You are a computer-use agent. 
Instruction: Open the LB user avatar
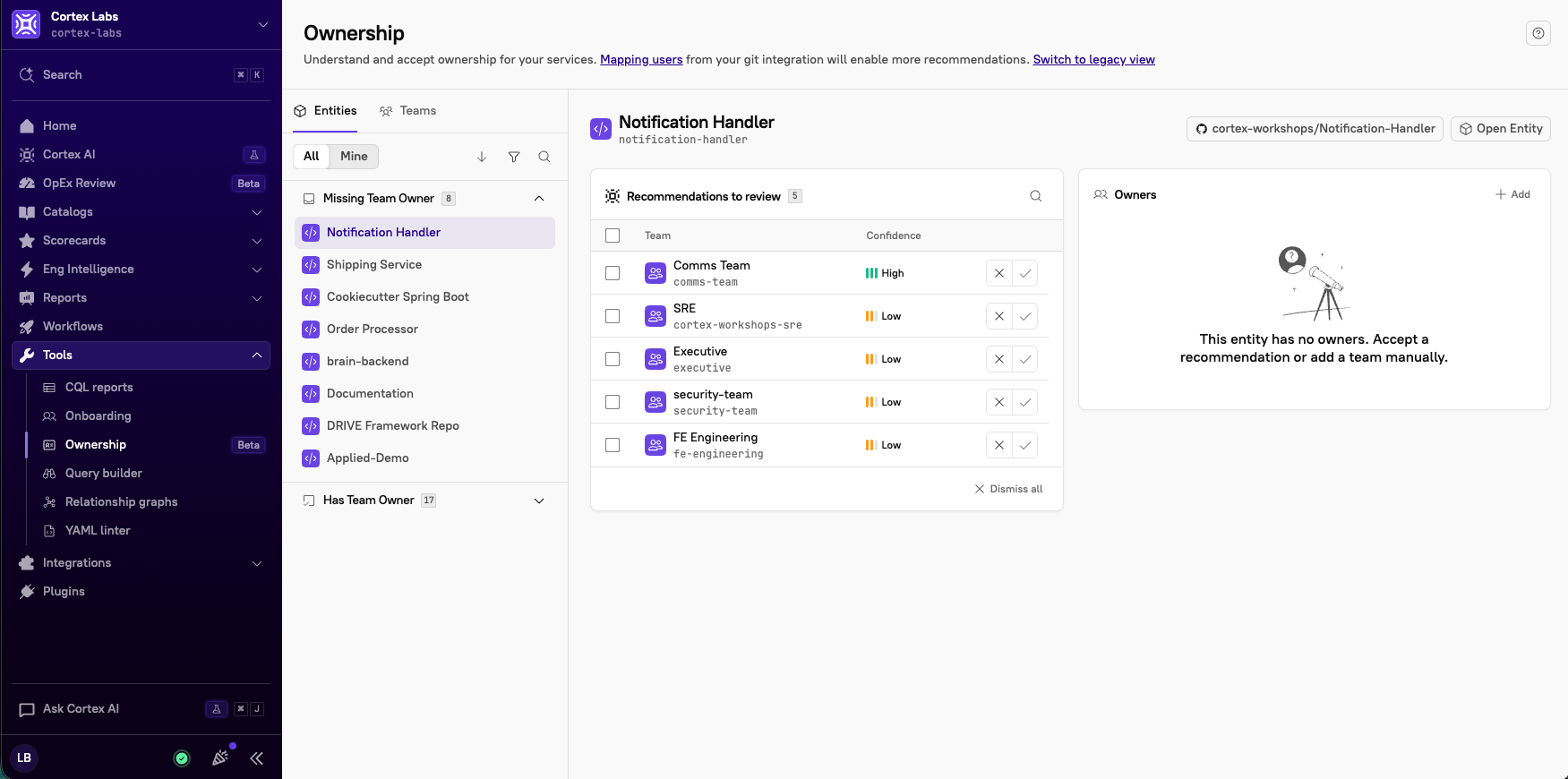24,758
